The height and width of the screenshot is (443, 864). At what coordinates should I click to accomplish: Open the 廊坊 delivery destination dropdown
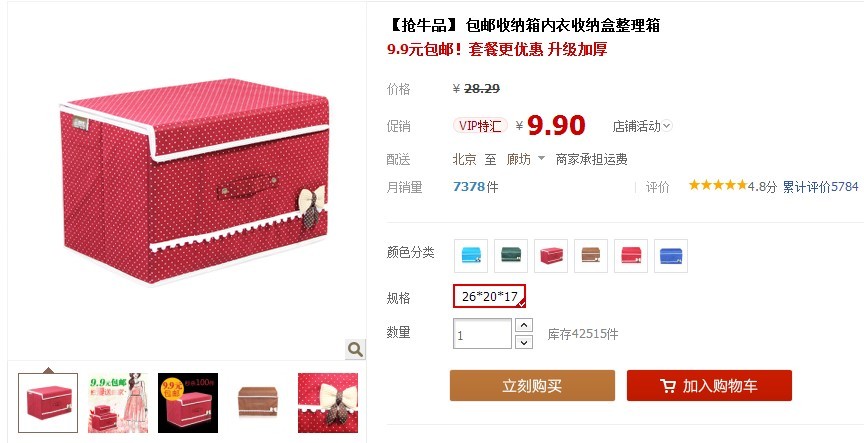(526, 159)
